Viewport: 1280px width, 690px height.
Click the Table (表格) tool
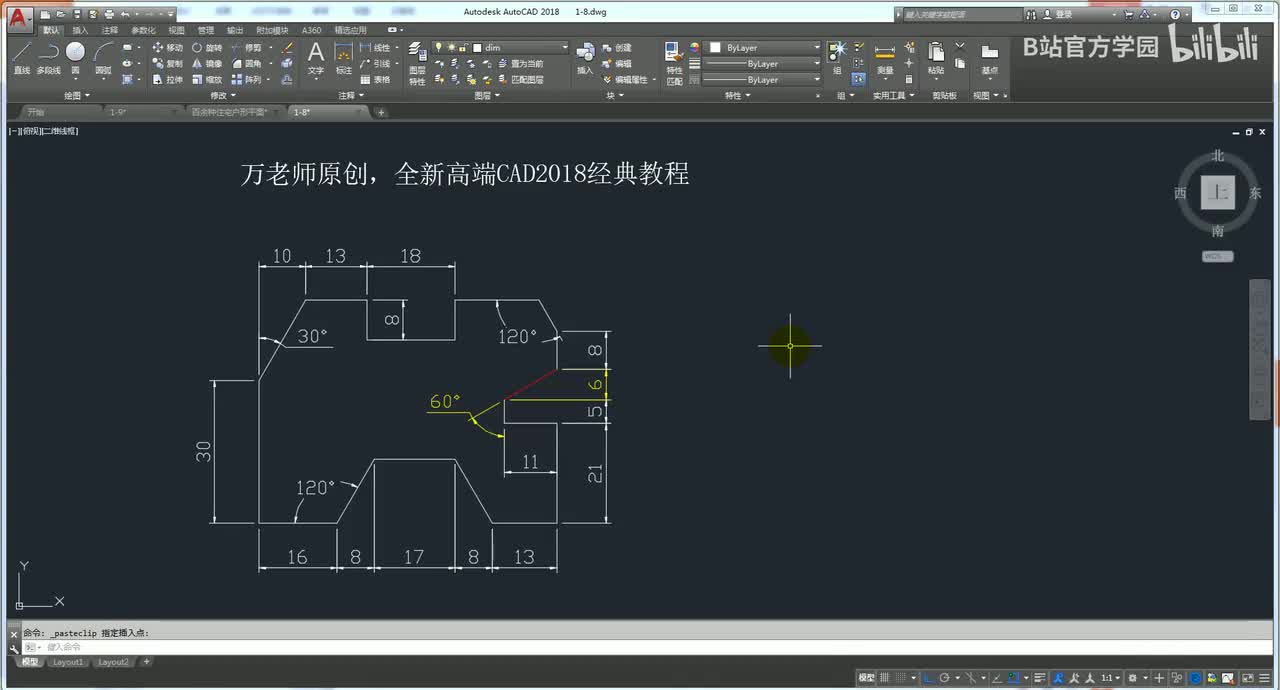(376, 79)
